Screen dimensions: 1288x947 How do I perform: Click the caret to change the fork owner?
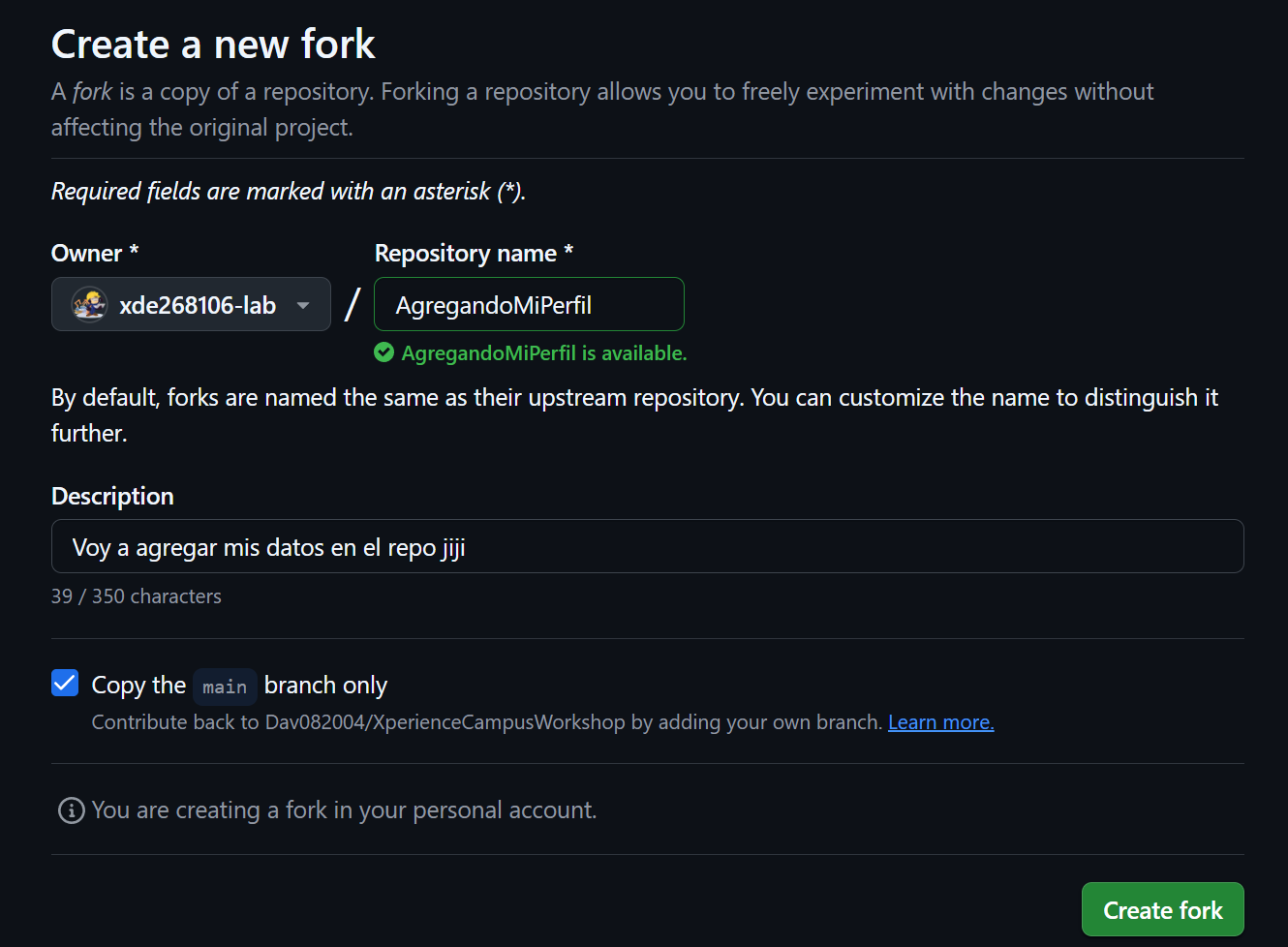pos(301,303)
